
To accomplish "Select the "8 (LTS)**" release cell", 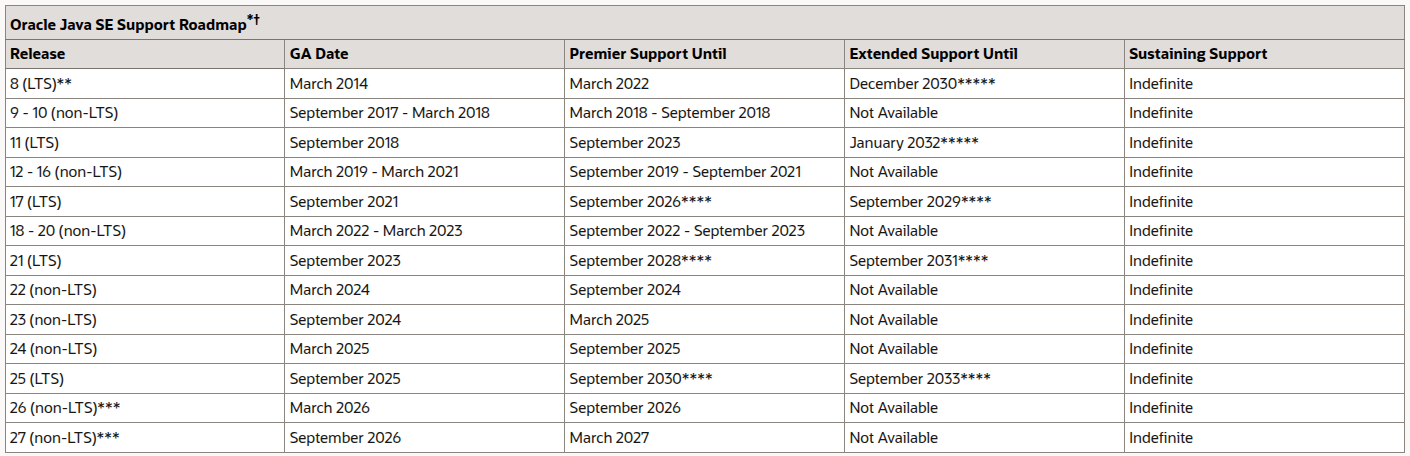I will [x=41, y=84].
